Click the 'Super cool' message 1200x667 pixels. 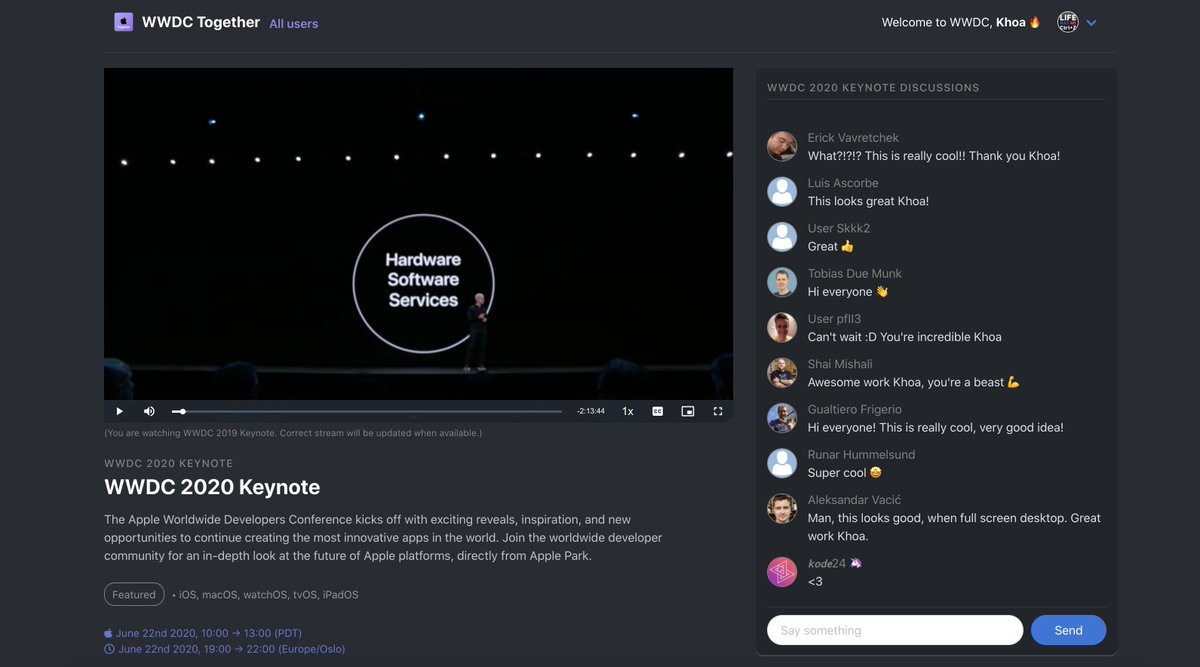click(845, 473)
